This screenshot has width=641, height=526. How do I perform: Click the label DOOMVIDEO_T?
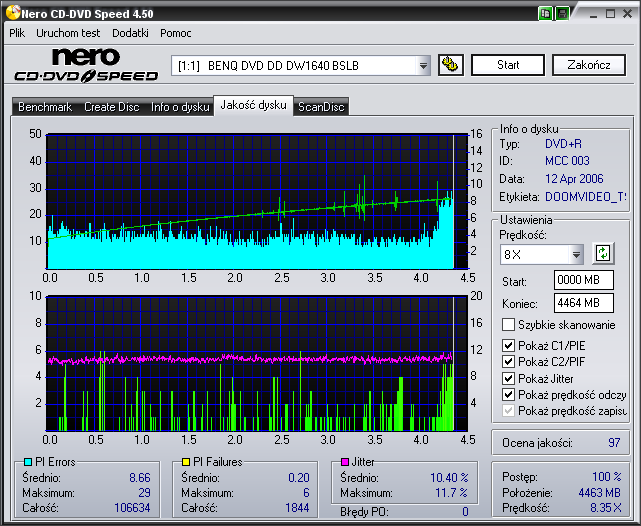(x=585, y=197)
